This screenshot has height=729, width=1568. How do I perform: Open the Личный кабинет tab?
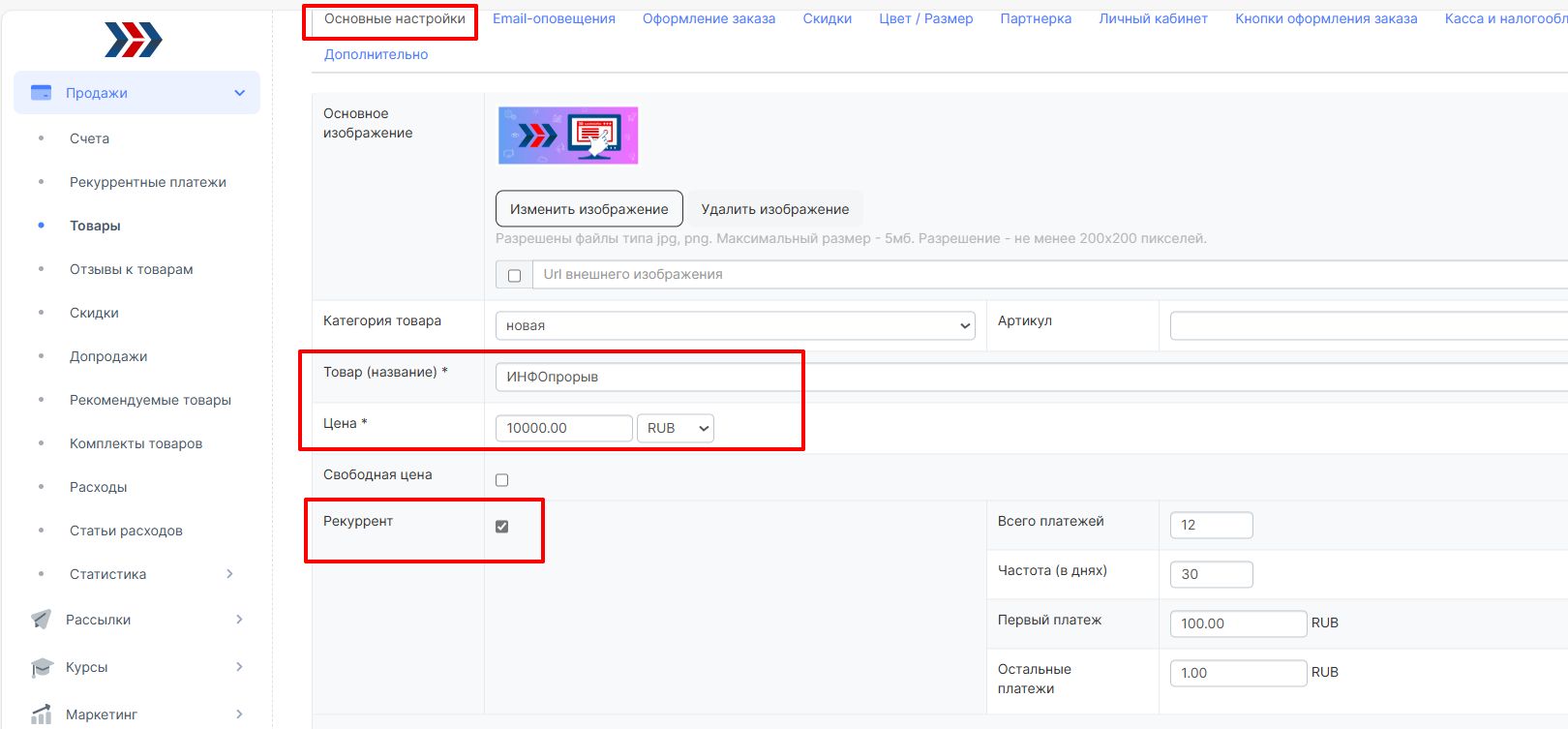[x=1153, y=18]
